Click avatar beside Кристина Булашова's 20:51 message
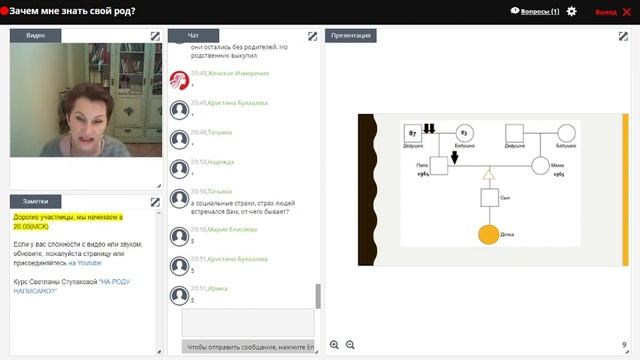 coord(179,266)
